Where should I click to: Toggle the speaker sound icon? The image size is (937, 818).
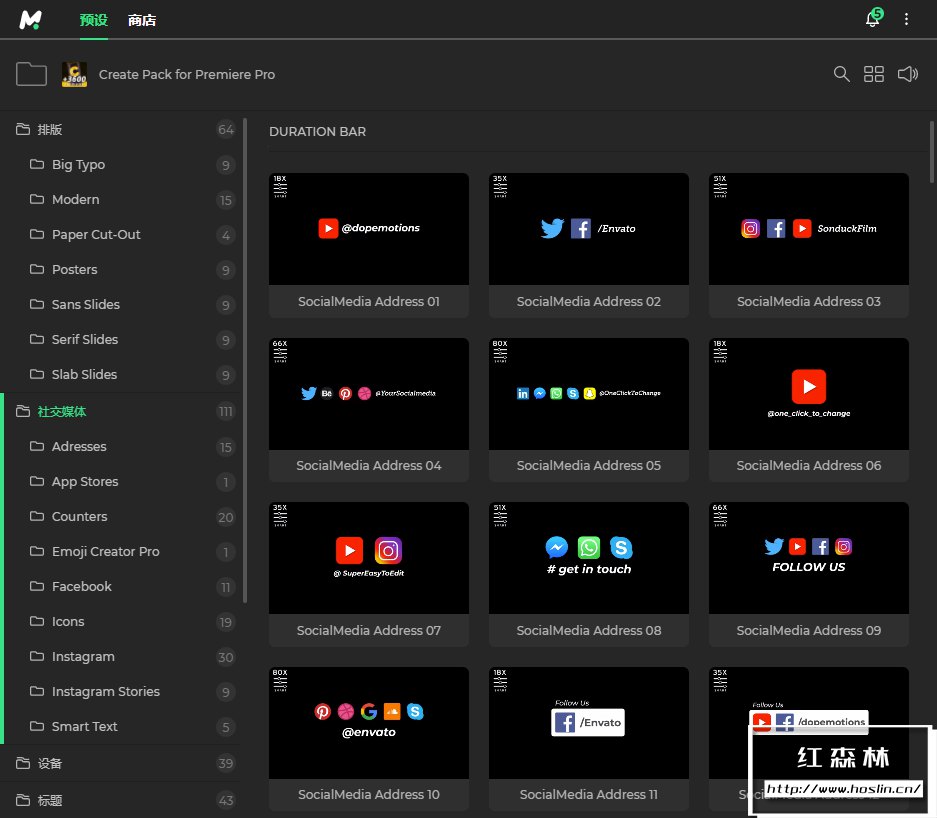(x=907, y=74)
